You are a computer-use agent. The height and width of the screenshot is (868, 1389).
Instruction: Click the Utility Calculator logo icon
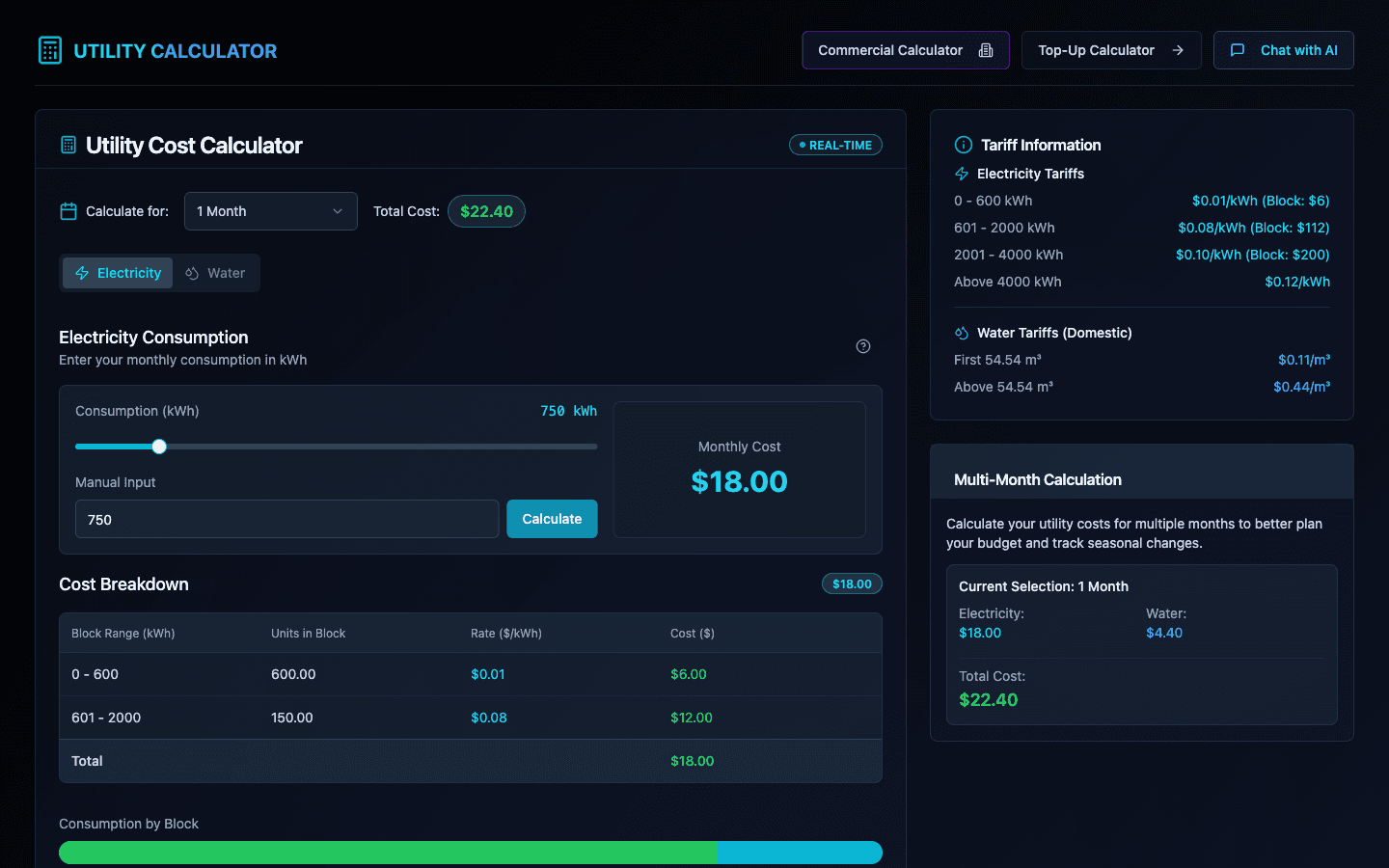tap(50, 50)
